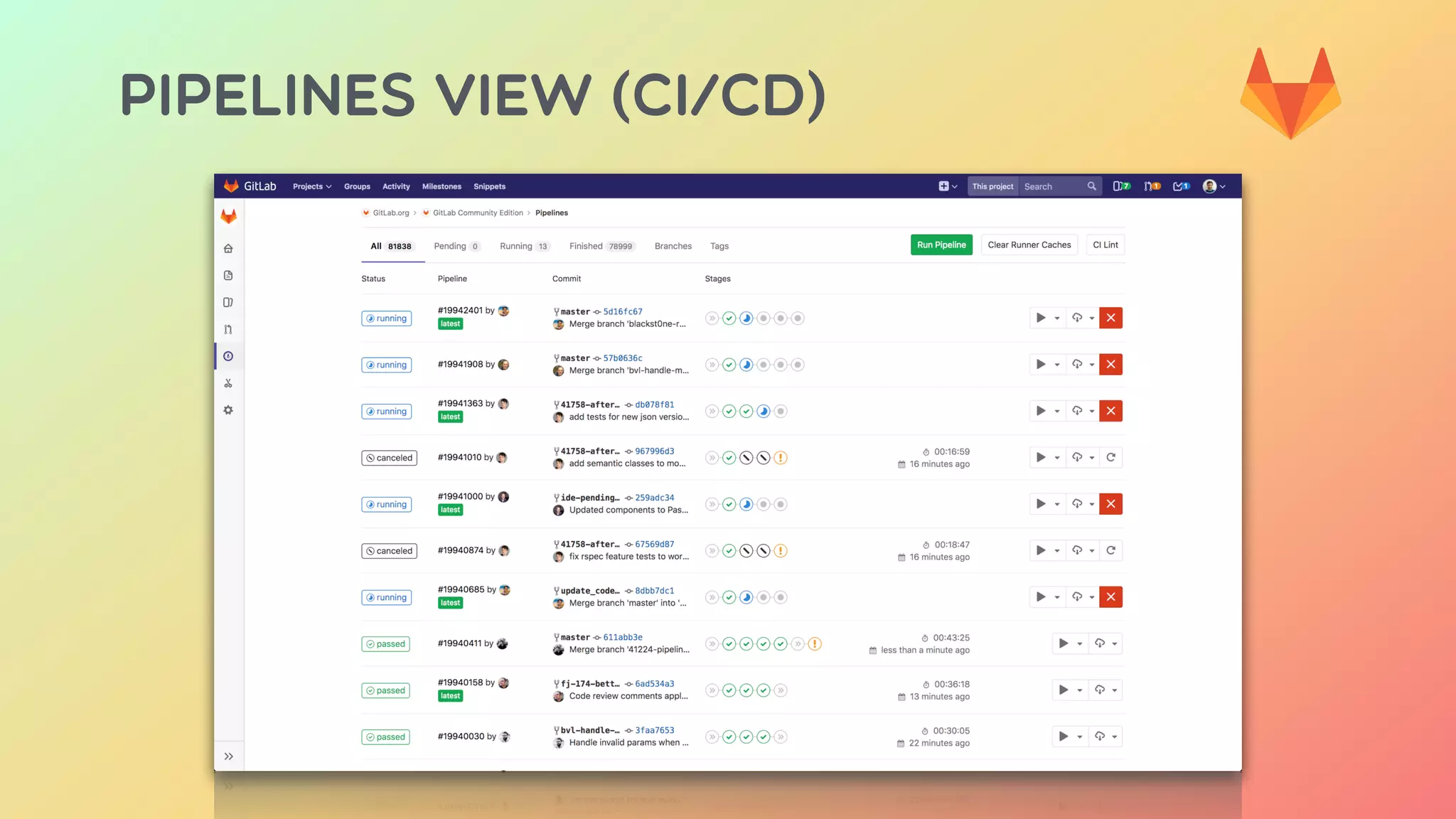Click the Clear Runner Caches button
This screenshot has width=1456, height=819.
(x=1029, y=245)
